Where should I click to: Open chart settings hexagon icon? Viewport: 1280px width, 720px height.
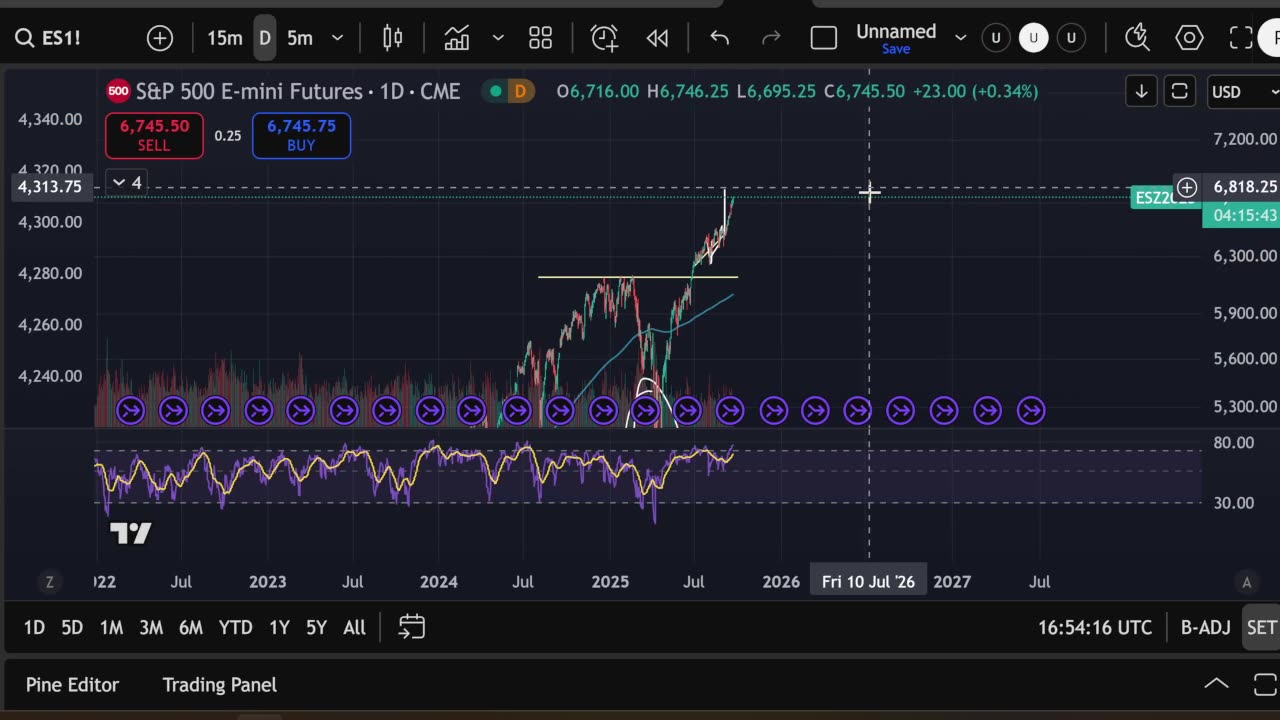pos(1189,38)
